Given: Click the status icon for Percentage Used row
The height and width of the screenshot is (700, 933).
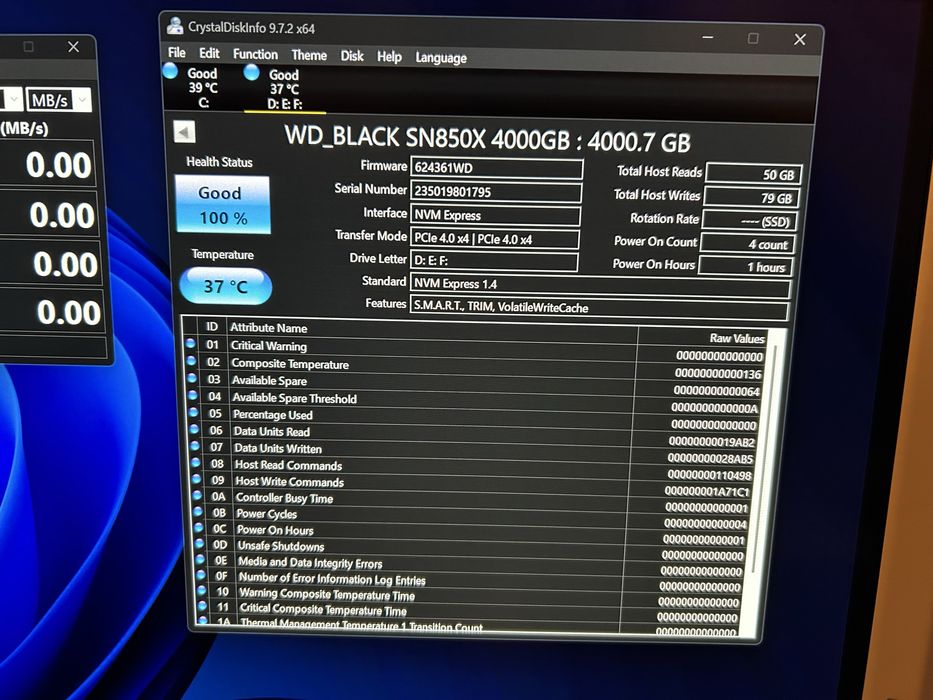Looking at the screenshot, I should 194,412.
